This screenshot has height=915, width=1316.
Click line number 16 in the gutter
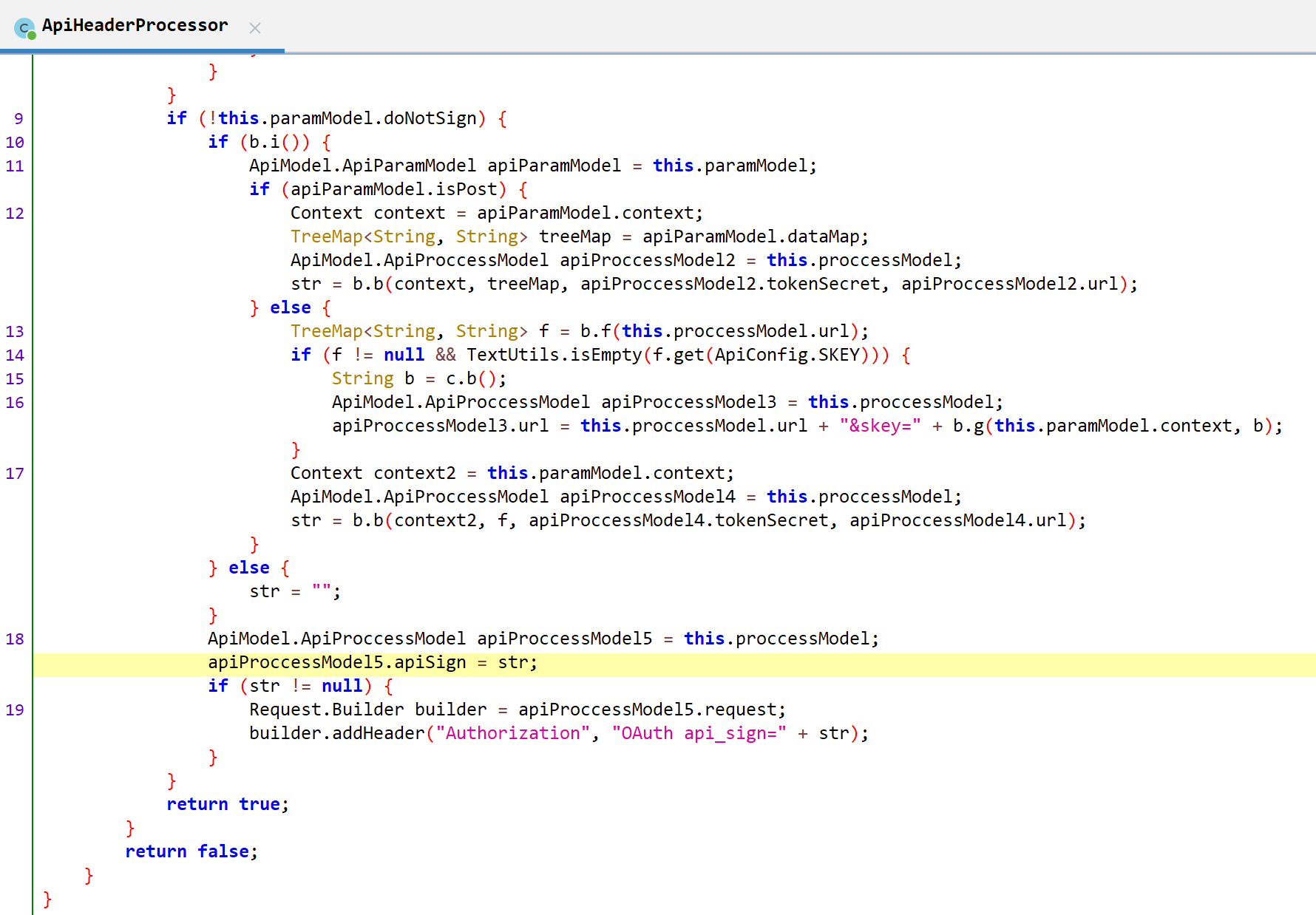(15, 403)
